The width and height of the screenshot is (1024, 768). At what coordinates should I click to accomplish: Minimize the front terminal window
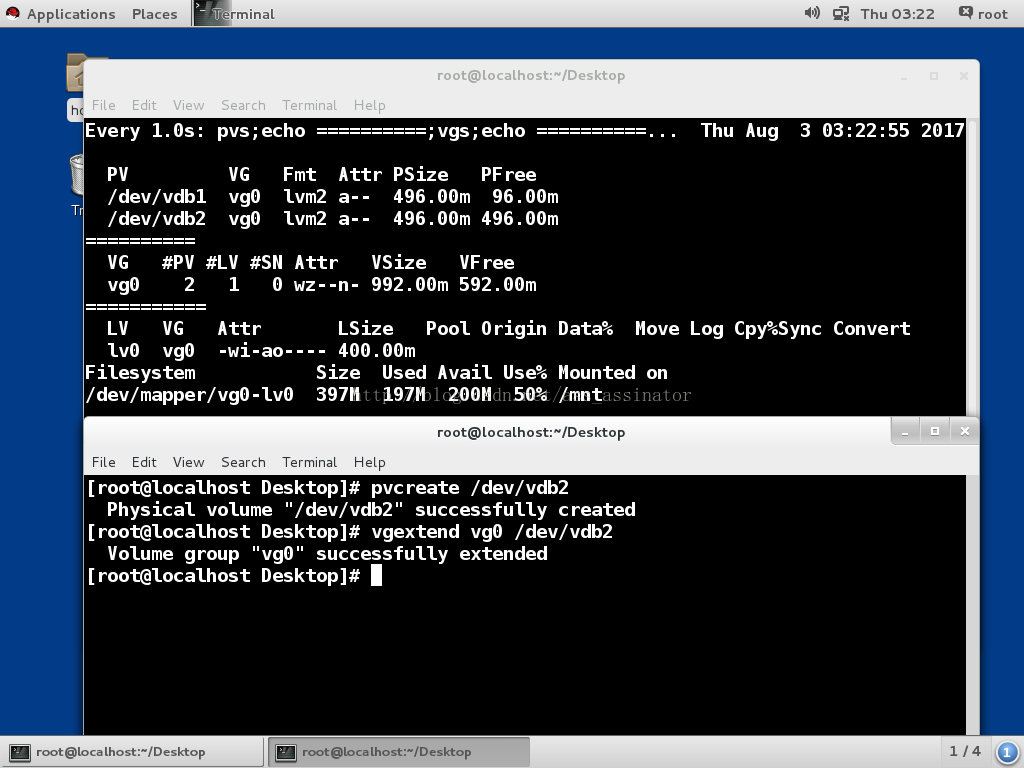[x=905, y=432]
